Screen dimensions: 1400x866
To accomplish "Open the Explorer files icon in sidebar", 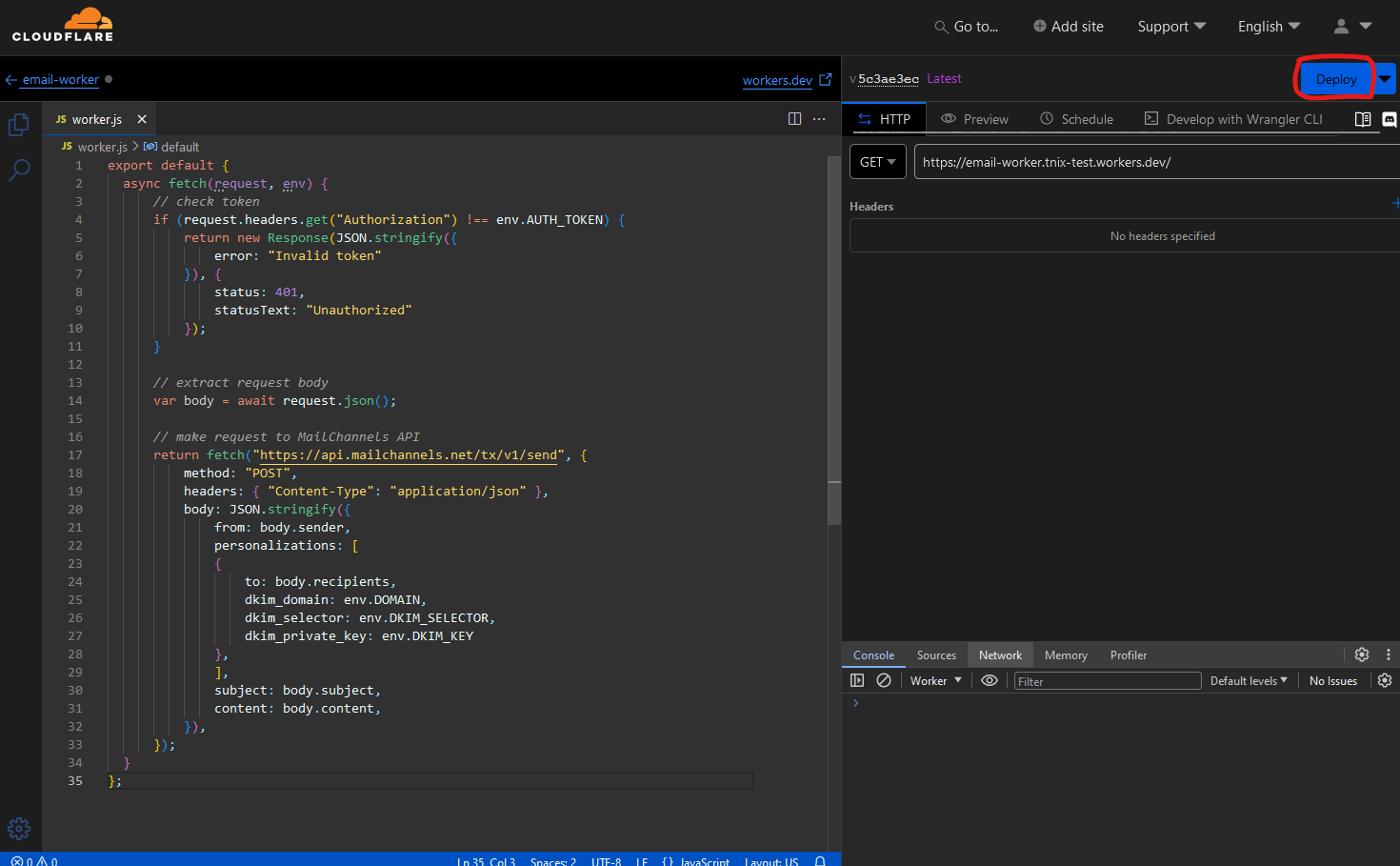I will pos(18,125).
